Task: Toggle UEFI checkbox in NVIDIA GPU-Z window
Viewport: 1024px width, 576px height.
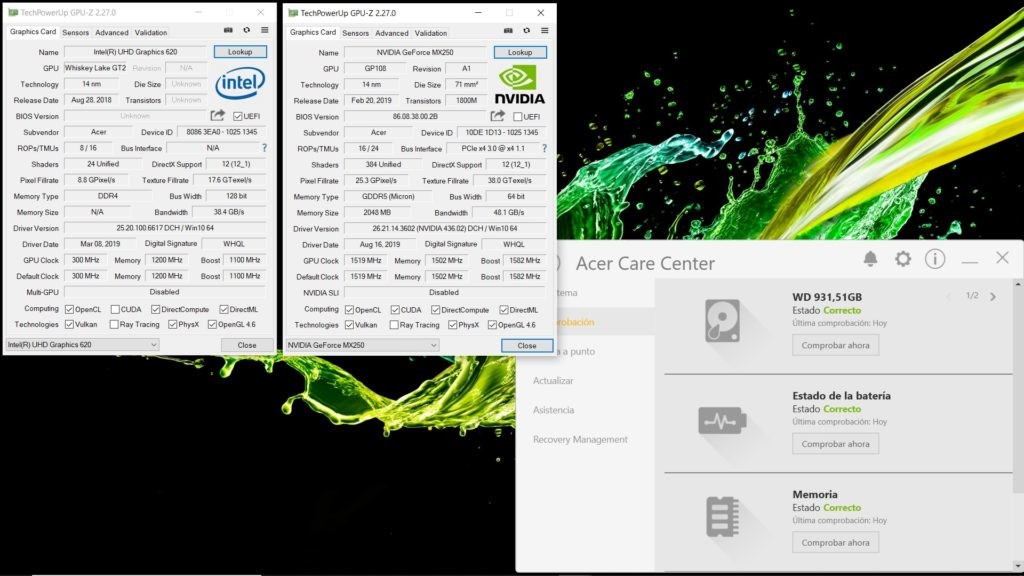Action: point(518,117)
